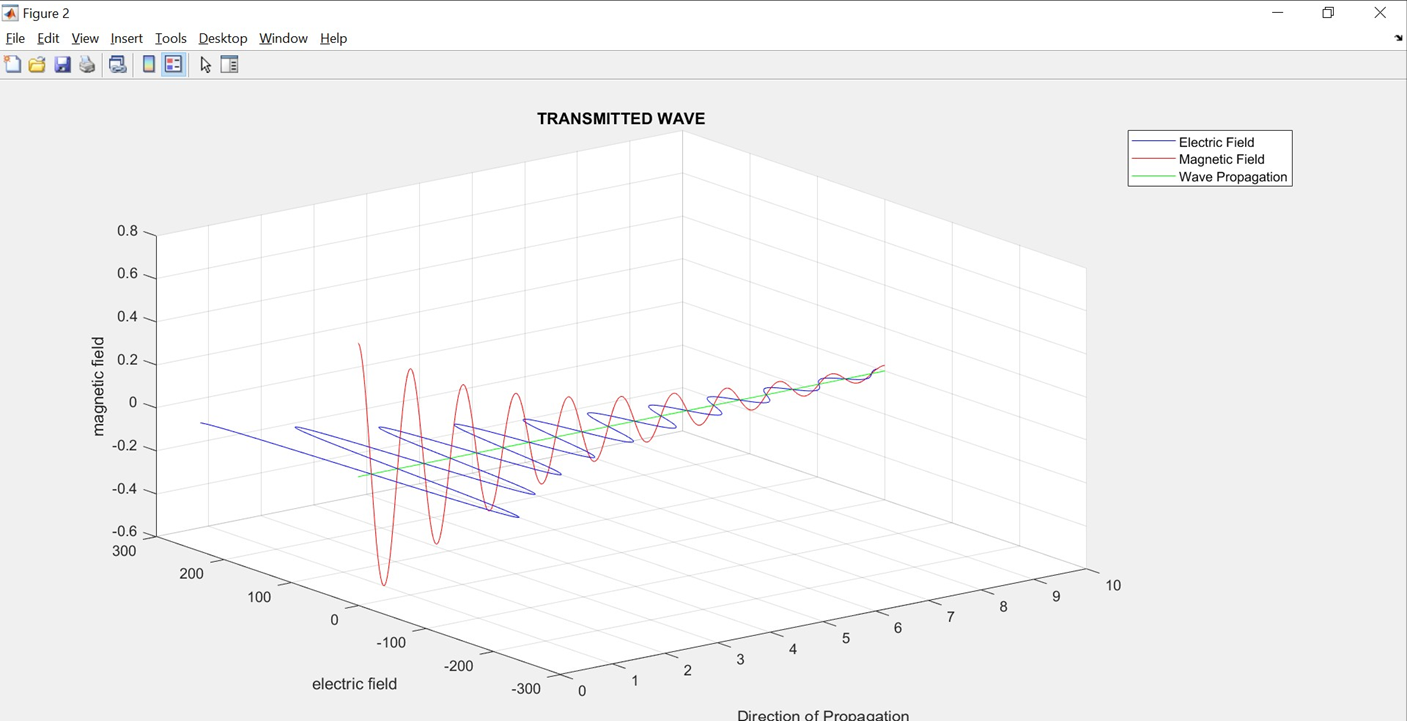Image resolution: width=1407 pixels, height=721 pixels.
Task: Open the Help menu
Action: (x=333, y=38)
